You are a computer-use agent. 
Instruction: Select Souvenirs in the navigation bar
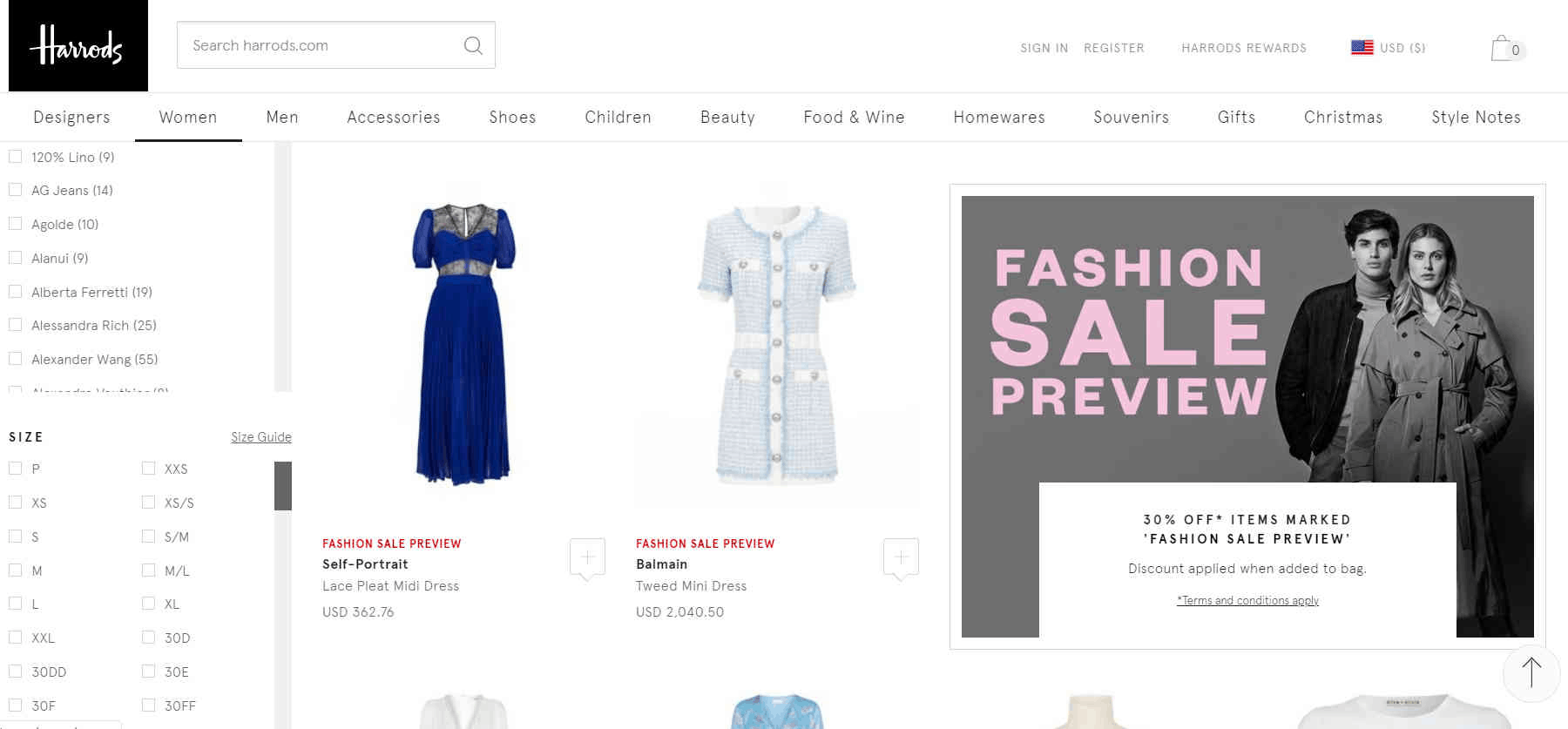1132,117
